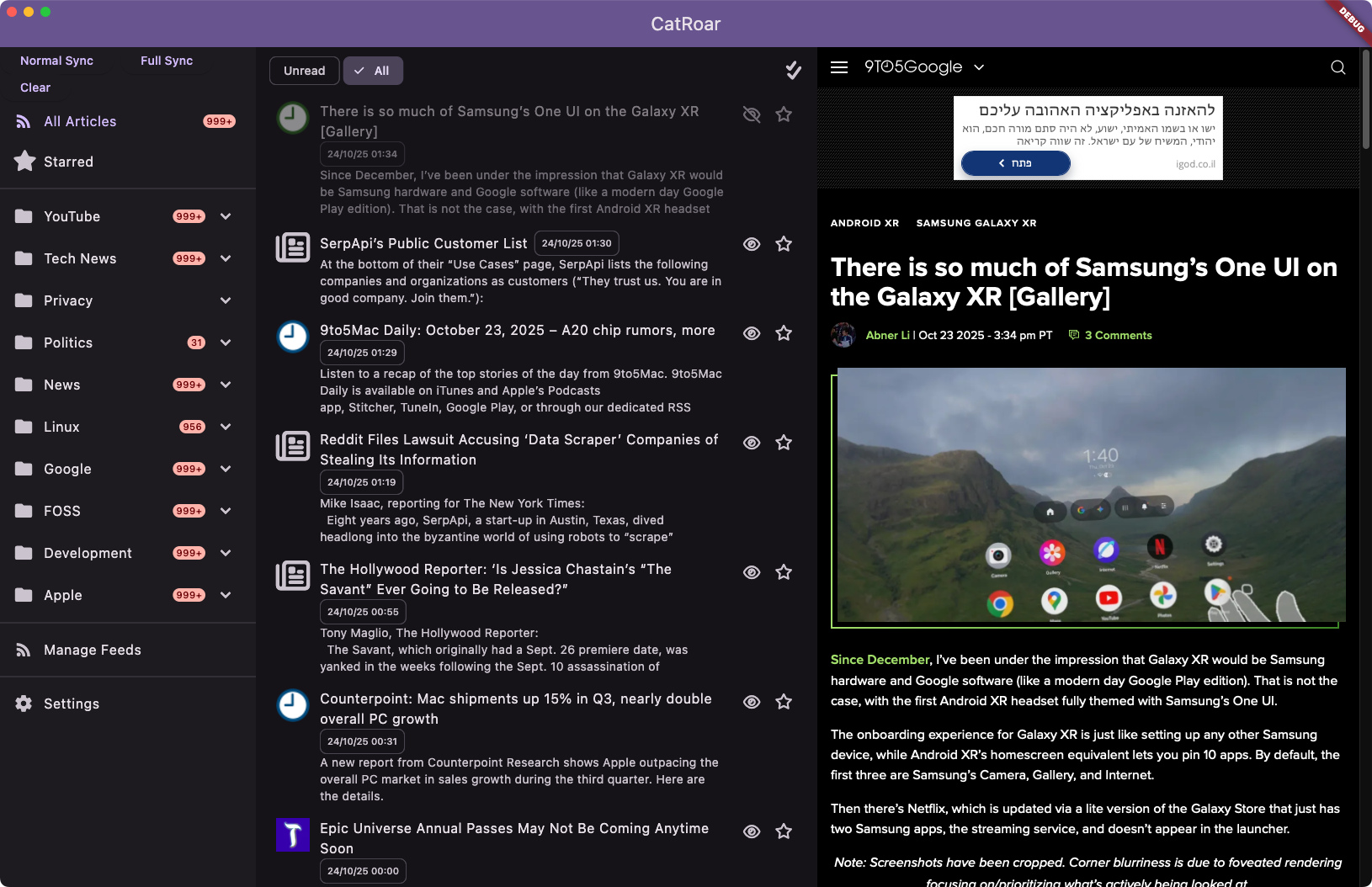Expand the News folder

[226, 385]
